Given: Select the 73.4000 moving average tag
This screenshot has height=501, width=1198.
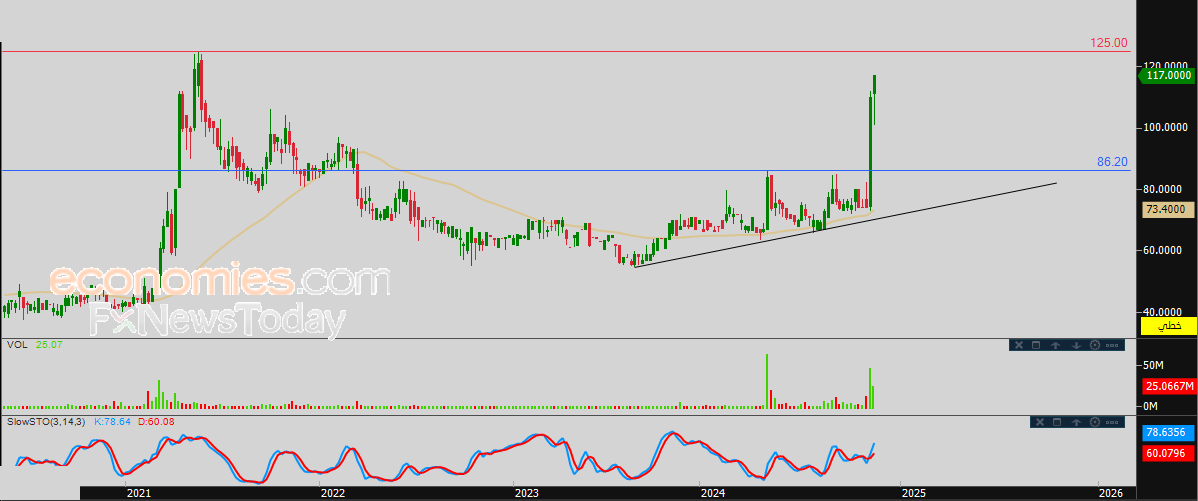Looking at the screenshot, I should 1167,209.
